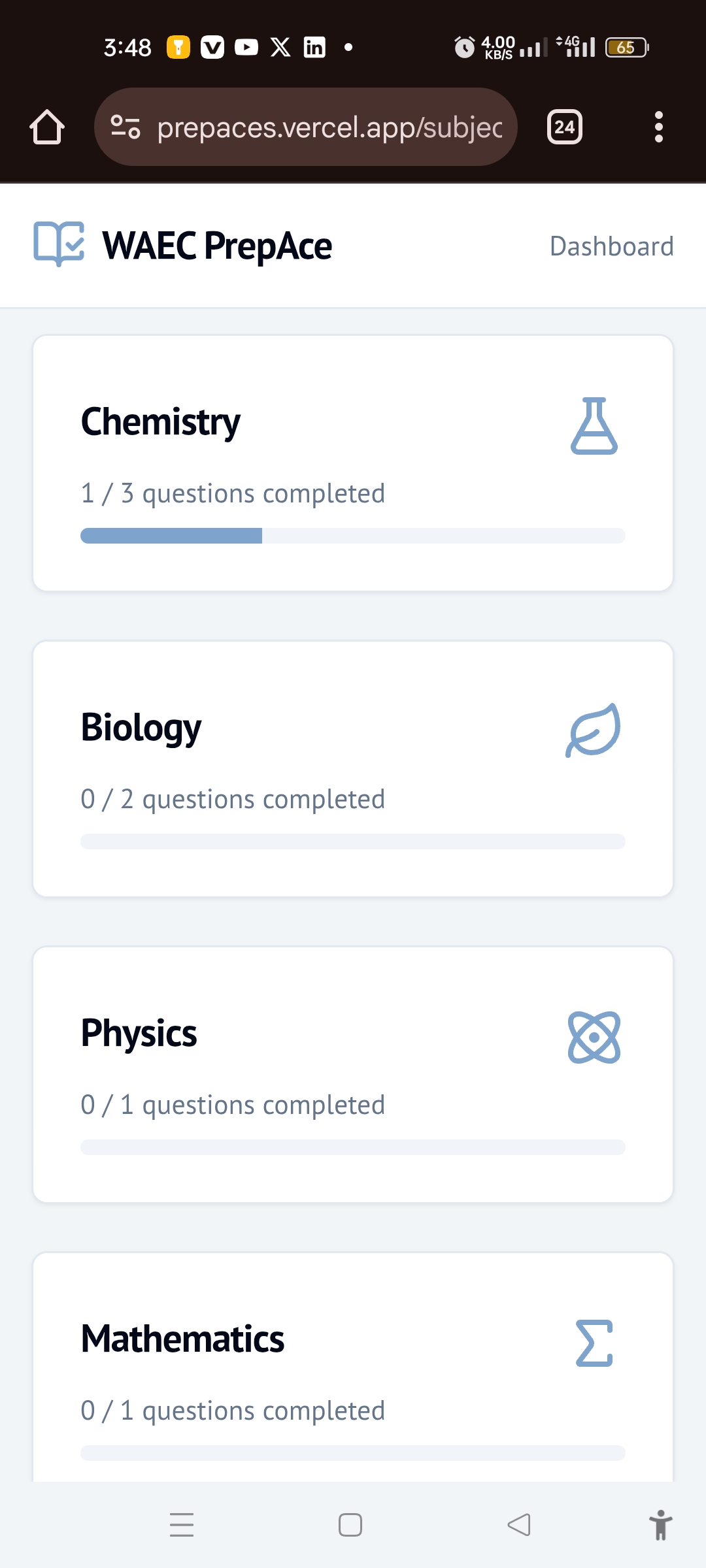Open the Dashboard link

tap(611, 246)
